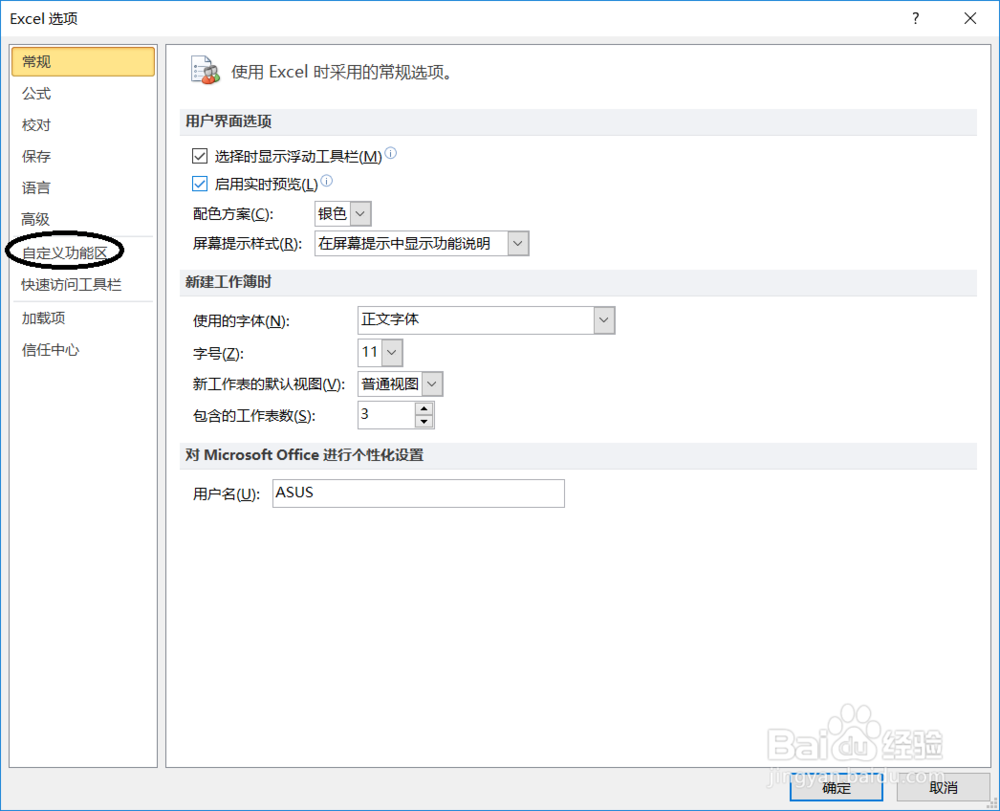Click the Excel general options header icon
This screenshot has width=1000, height=811.
(205, 71)
